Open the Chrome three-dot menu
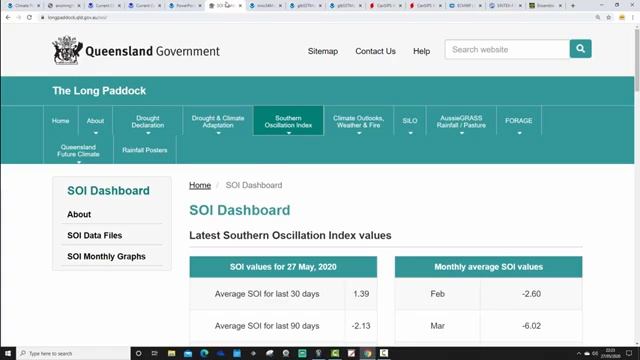This screenshot has height=360, width=640. 633,18
